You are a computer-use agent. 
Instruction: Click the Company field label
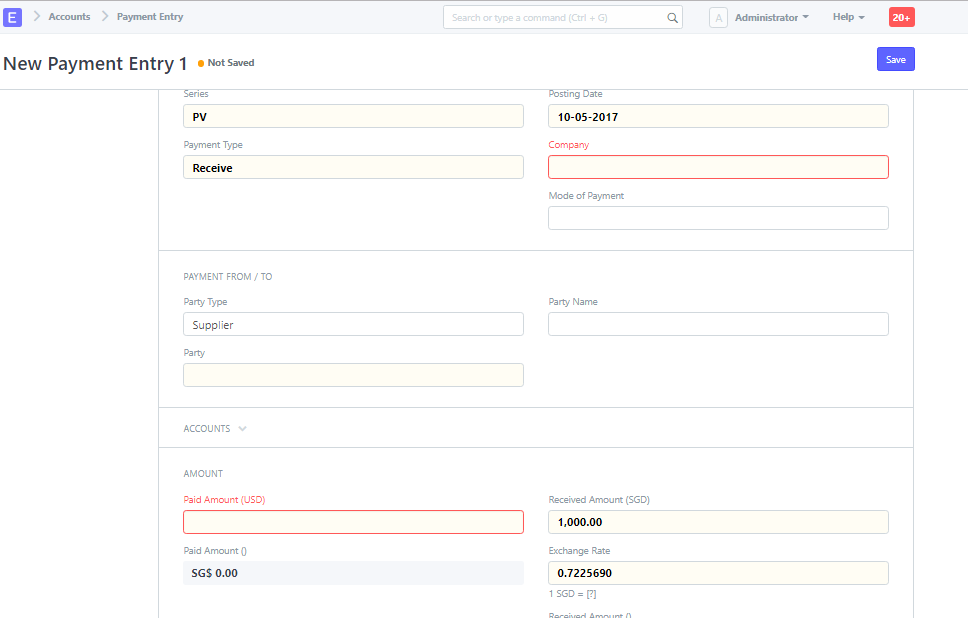tap(569, 144)
